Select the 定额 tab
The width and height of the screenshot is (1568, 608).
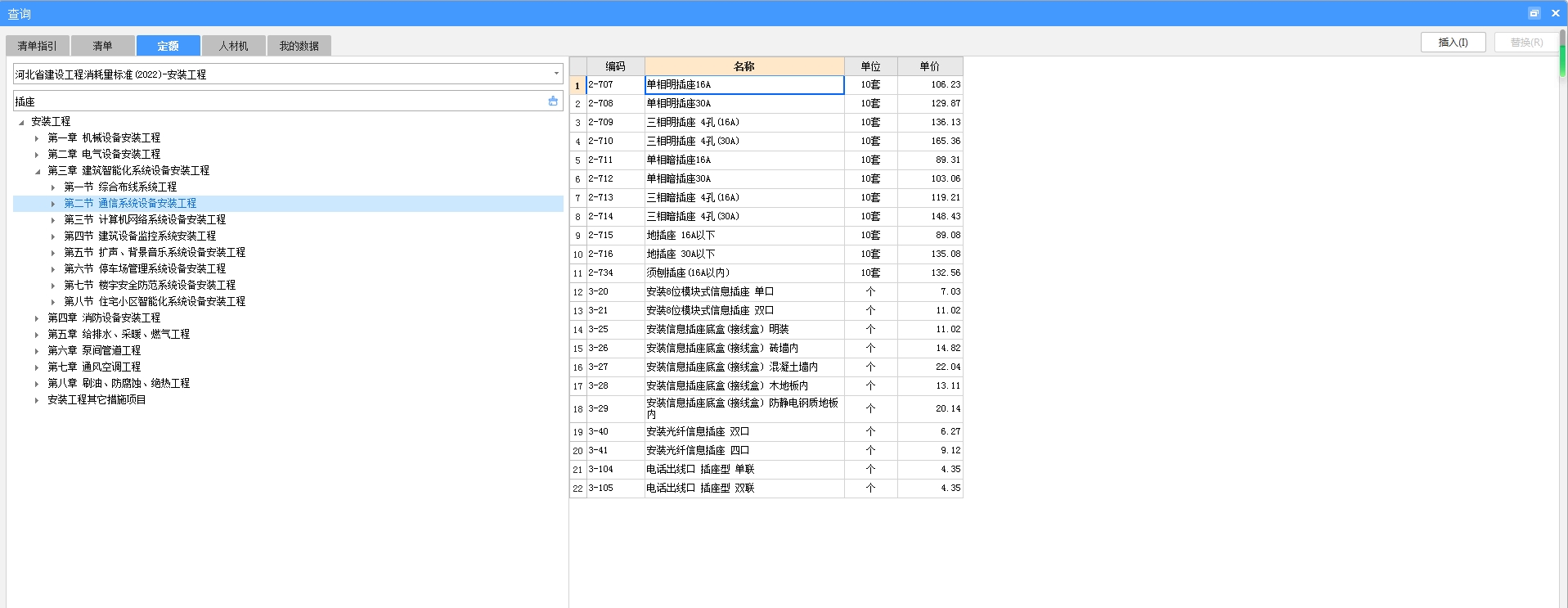(x=168, y=46)
